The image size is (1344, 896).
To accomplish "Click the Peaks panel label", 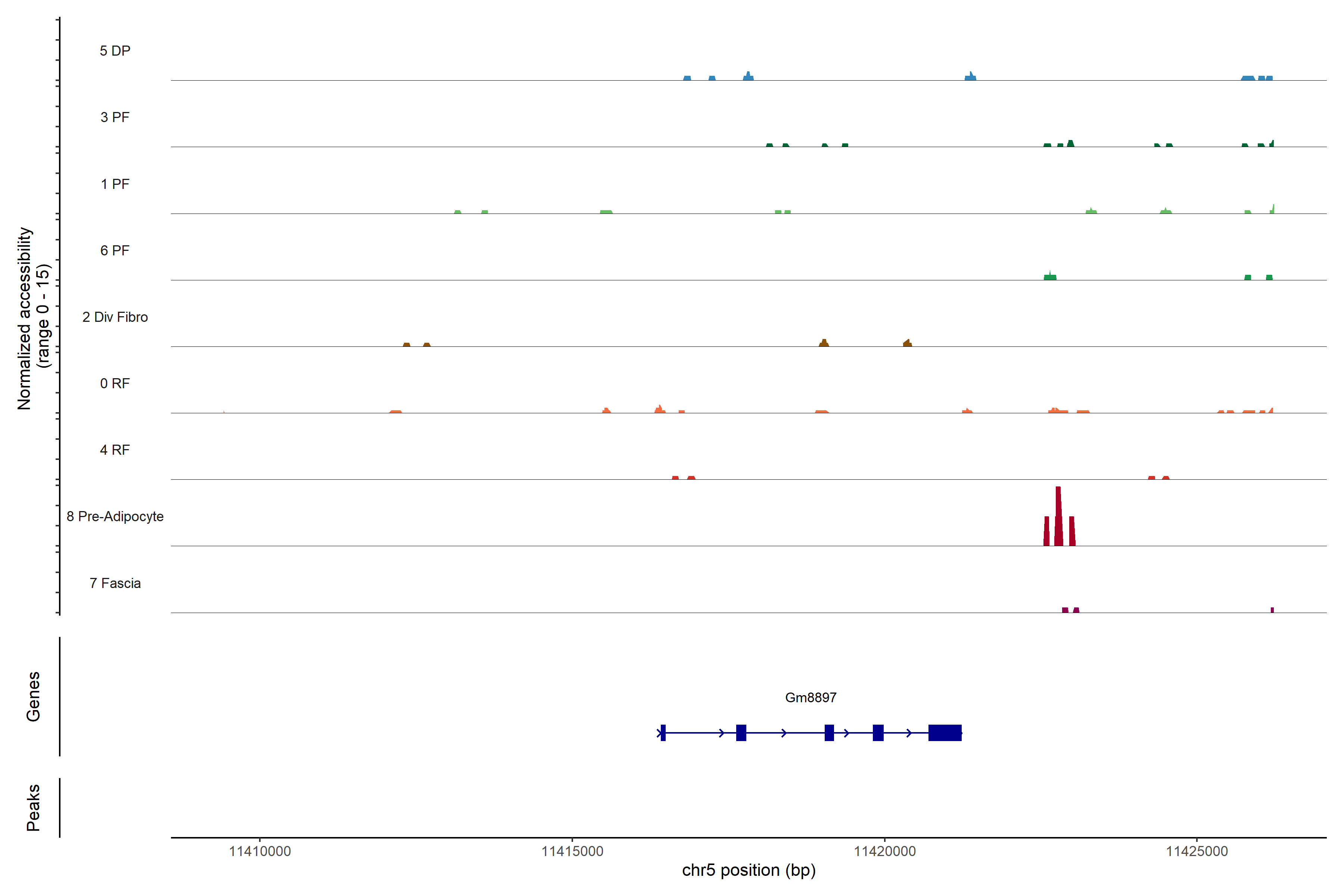I will (x=33, y=808).
